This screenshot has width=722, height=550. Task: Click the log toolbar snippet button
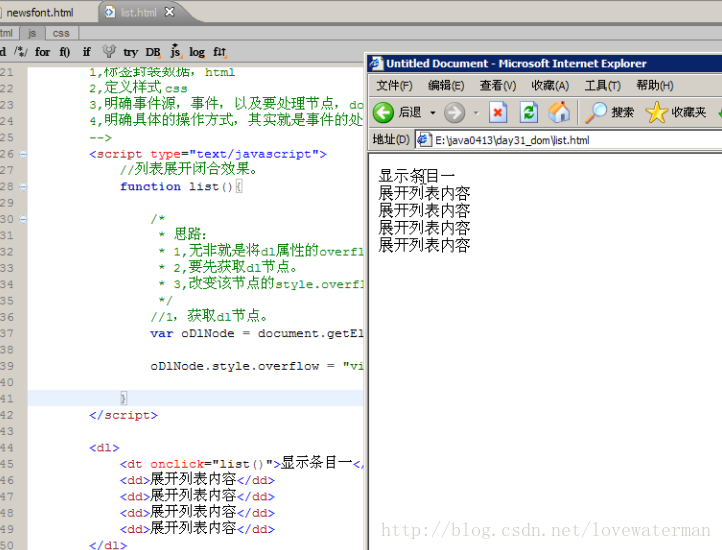click(x=197, y=52)
